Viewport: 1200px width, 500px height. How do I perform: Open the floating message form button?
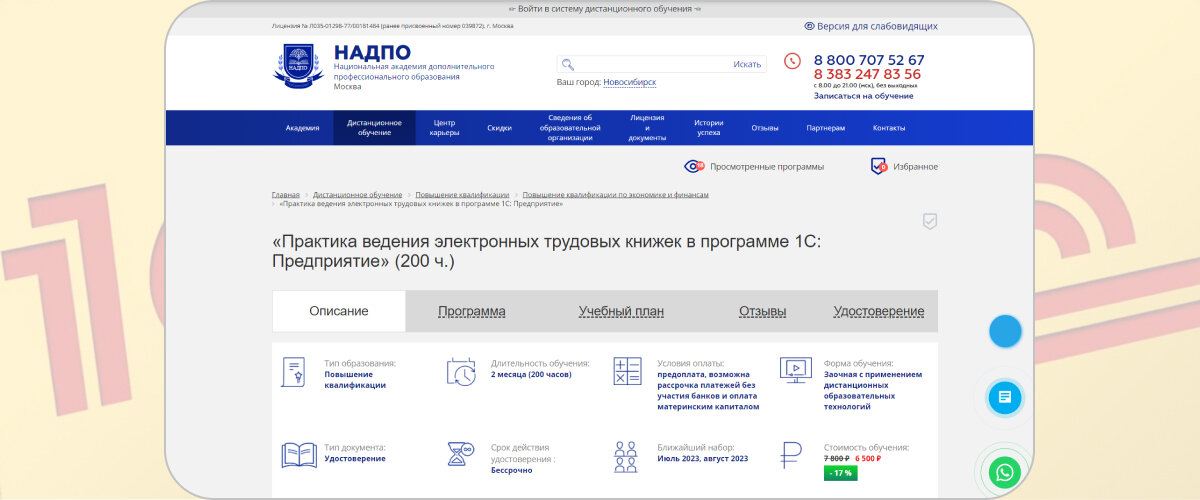[x=1005, y=397]
